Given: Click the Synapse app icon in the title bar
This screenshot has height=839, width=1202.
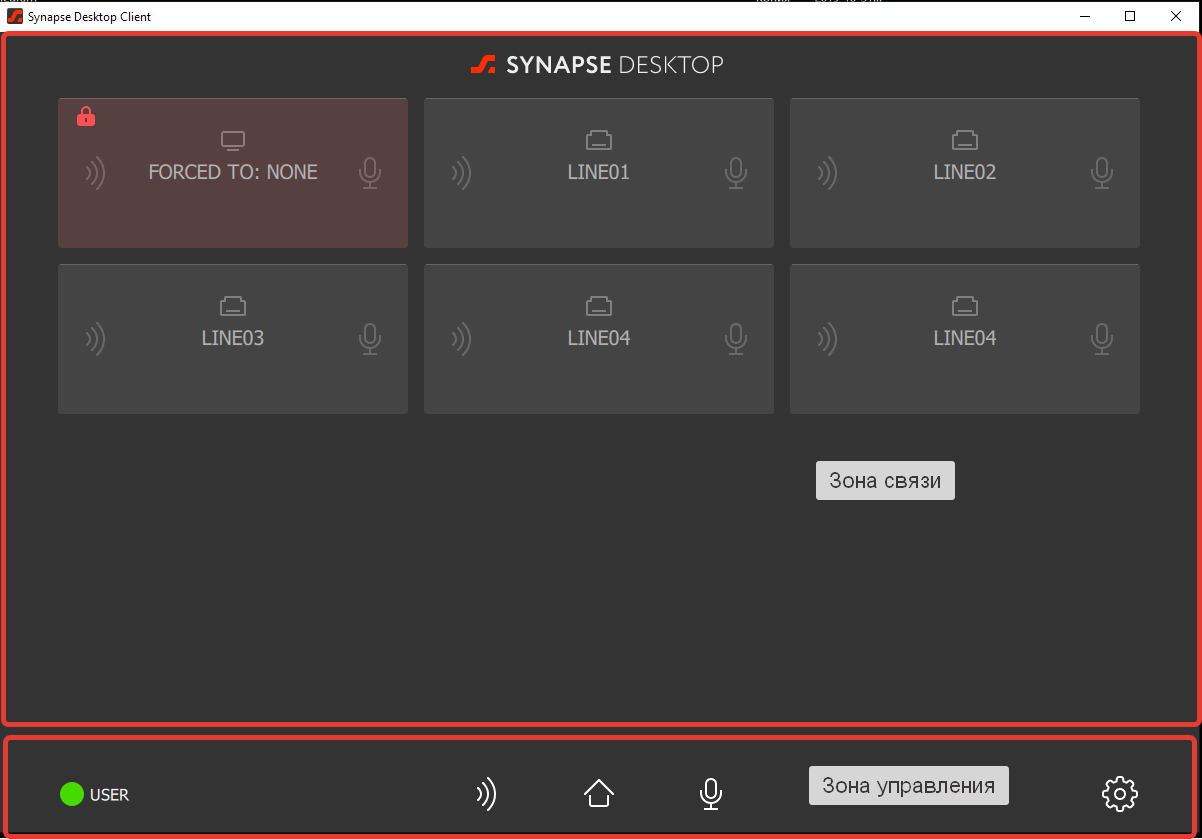Looking at the screenshot, I should coord(15,16).
